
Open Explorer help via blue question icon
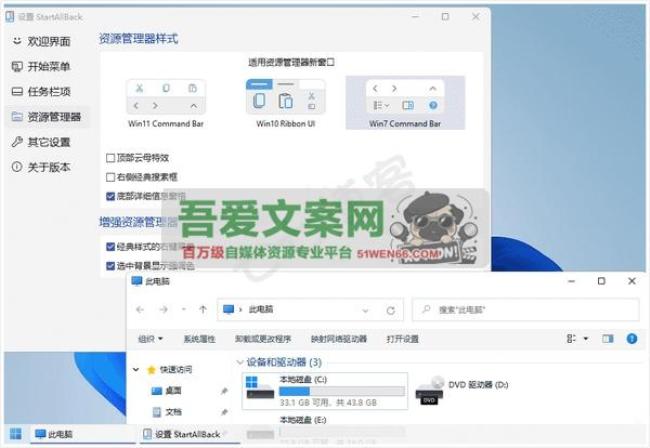(632, 339)
